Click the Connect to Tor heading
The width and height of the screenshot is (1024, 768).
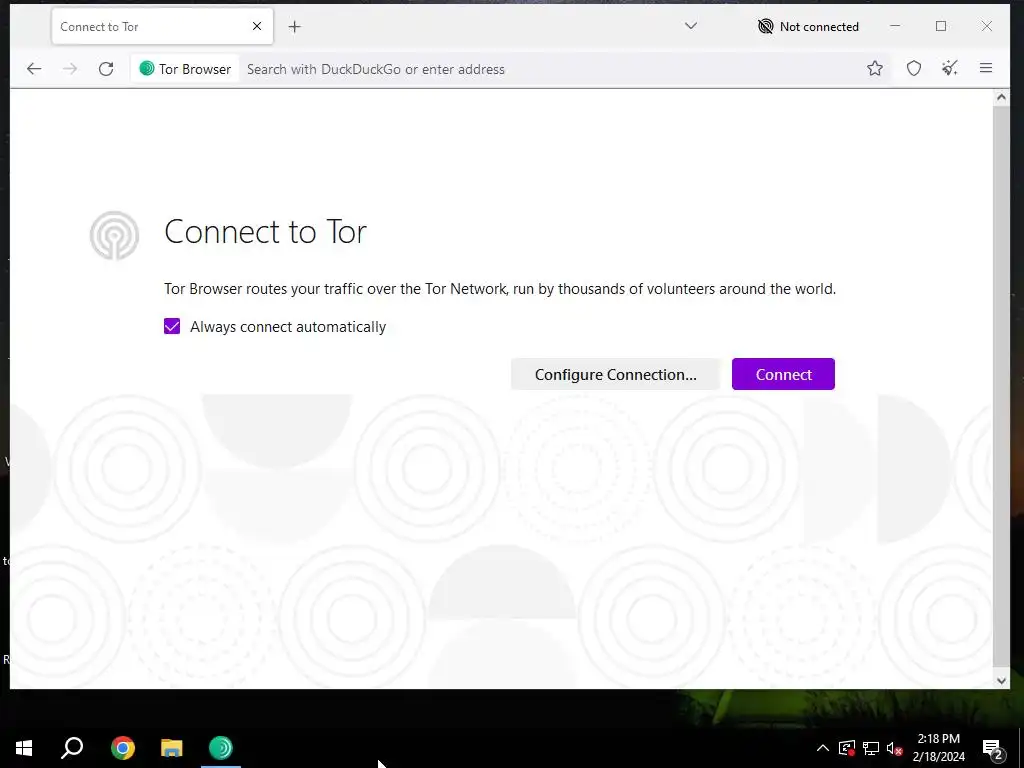click(x=266, y=232)
